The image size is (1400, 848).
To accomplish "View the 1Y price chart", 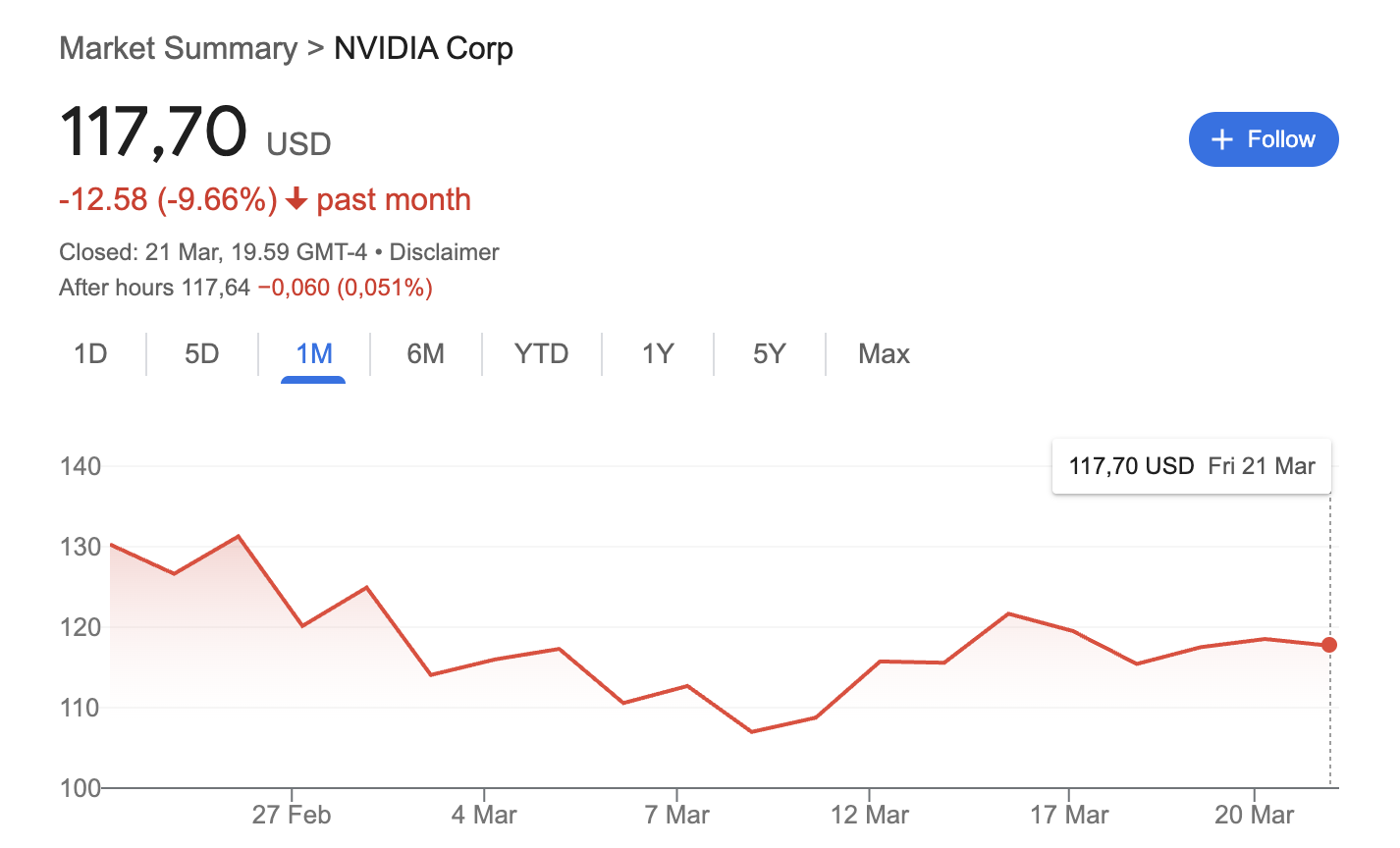I will [658, 353].
